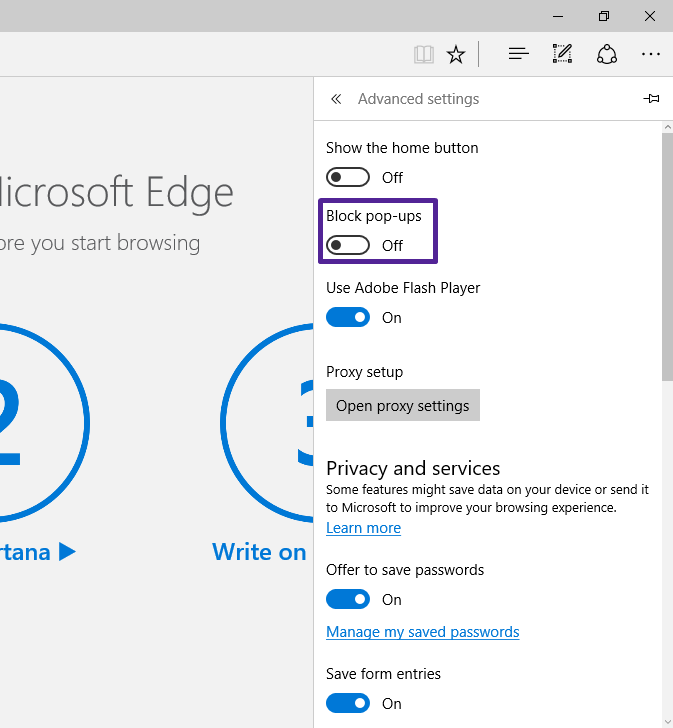Click Open proxy settings button
Viewport: 673px width, 728px height.
(403, 405)
